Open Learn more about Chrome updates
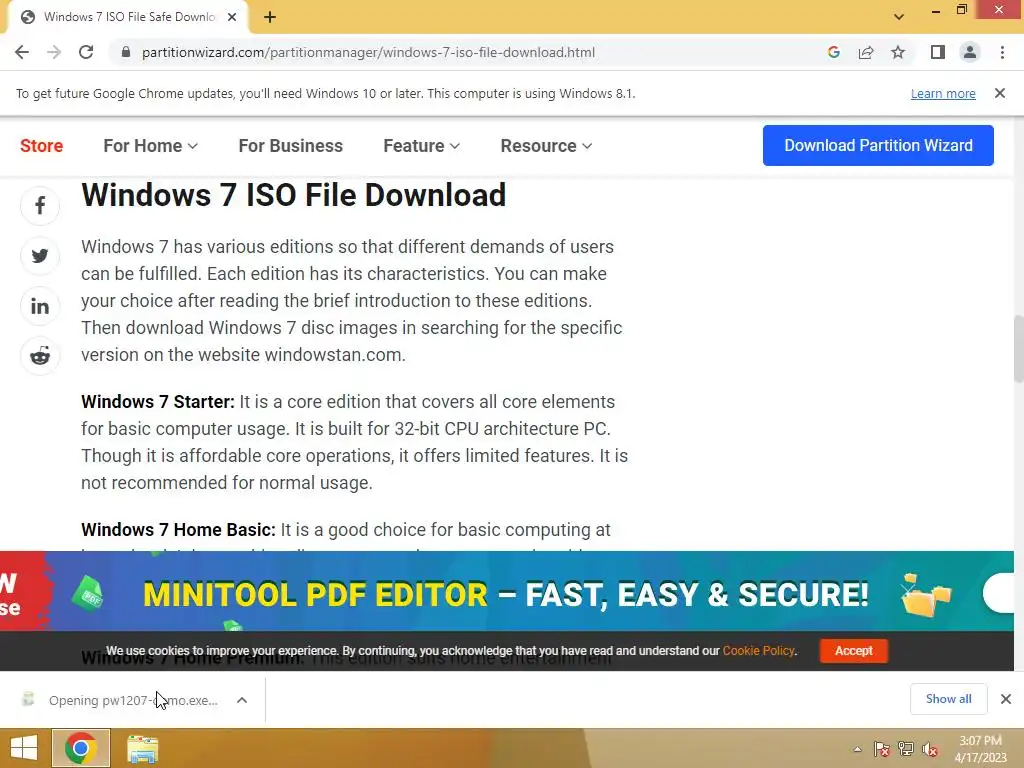 click(x=943, y=93)
